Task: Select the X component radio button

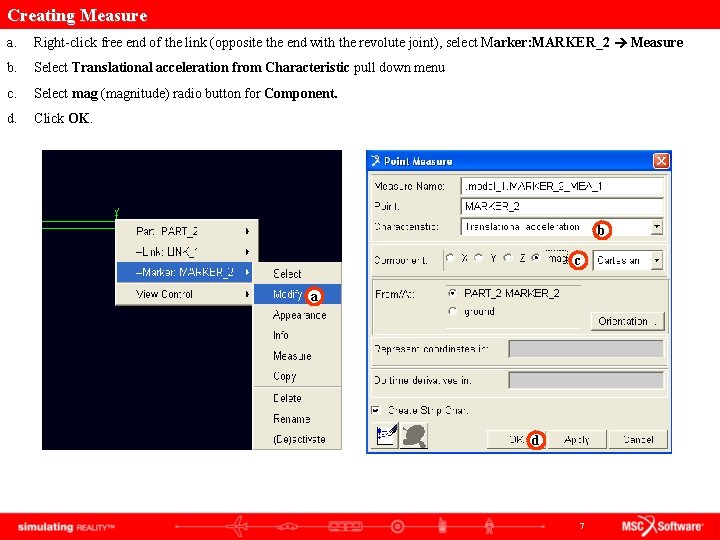Action: pos(450,259)
